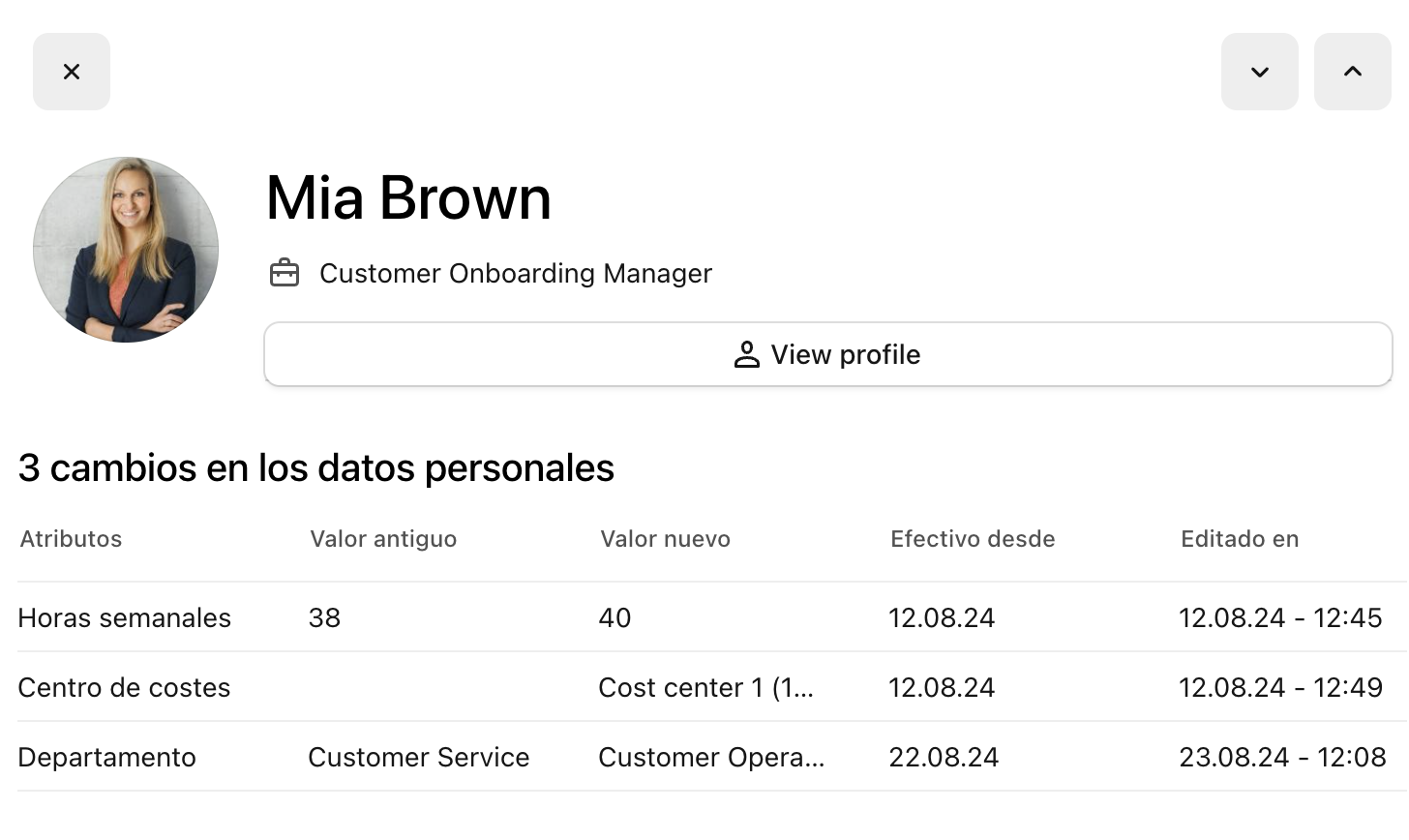Click effective date 22.08.24
The width and height of the screenshot is (1409, 840).
[x=944, y=757]
